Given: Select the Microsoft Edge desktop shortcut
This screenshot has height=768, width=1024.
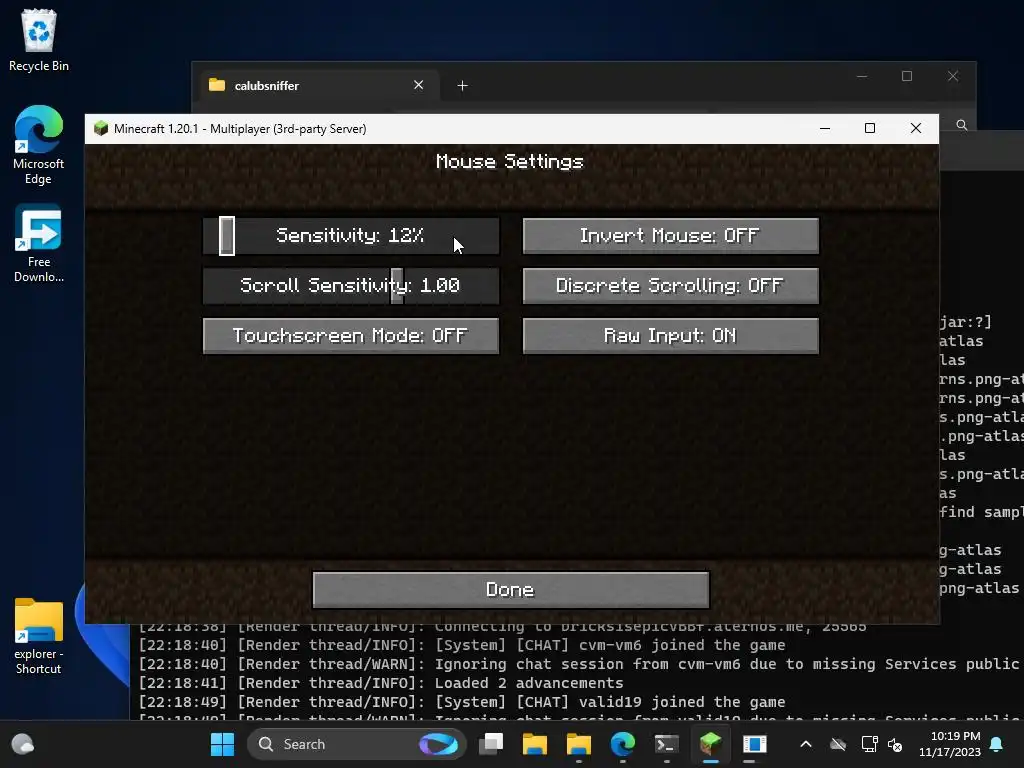Looking at the screenshot, I should (39, 145).
